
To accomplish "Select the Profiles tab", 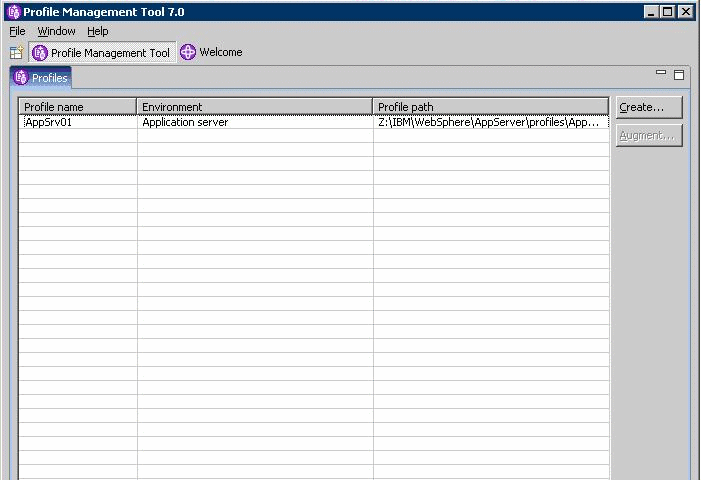I will click(x=41, y=78).
